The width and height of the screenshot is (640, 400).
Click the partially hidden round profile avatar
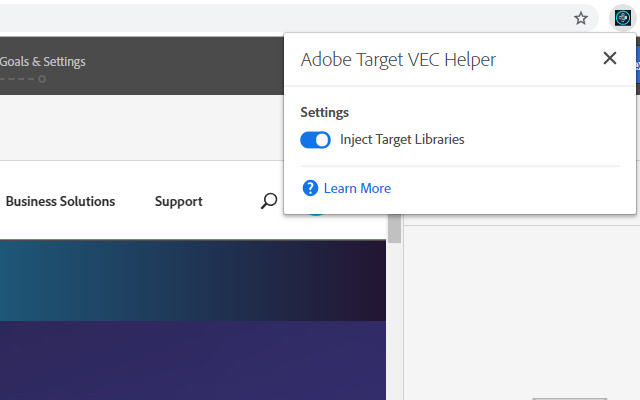point(316,212)
